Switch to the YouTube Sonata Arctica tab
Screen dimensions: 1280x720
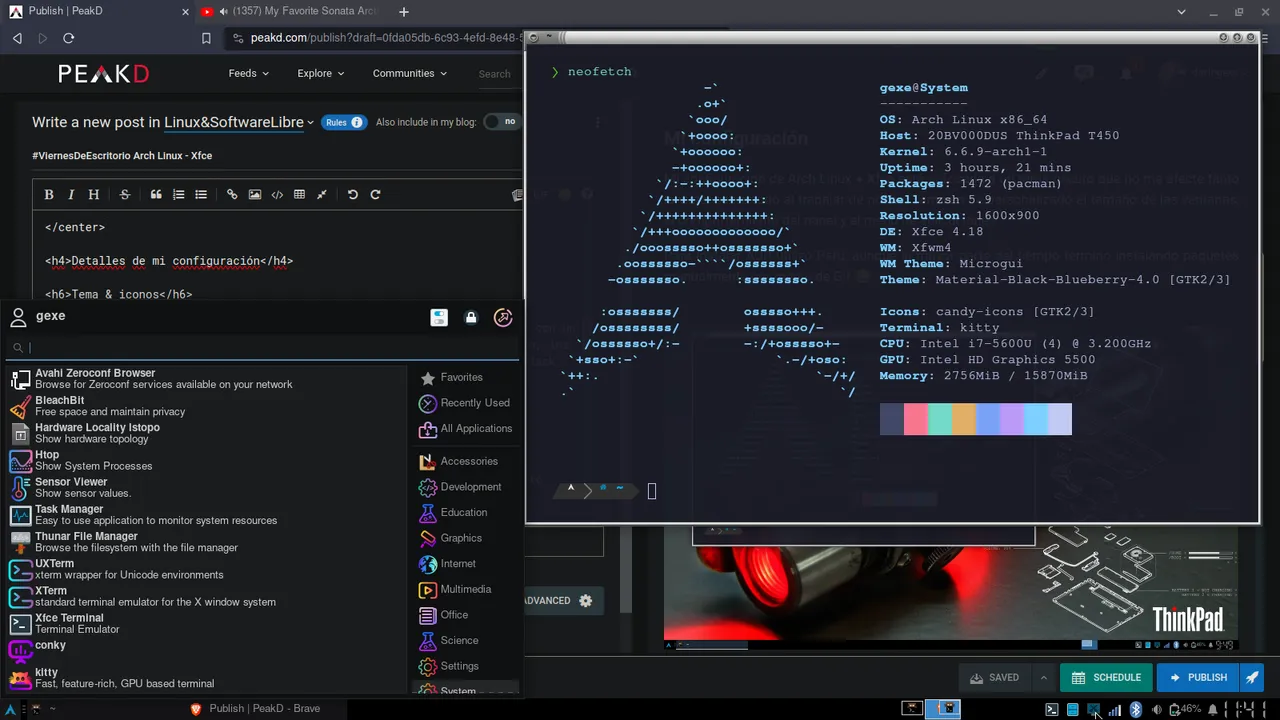[x=289, y=12]
